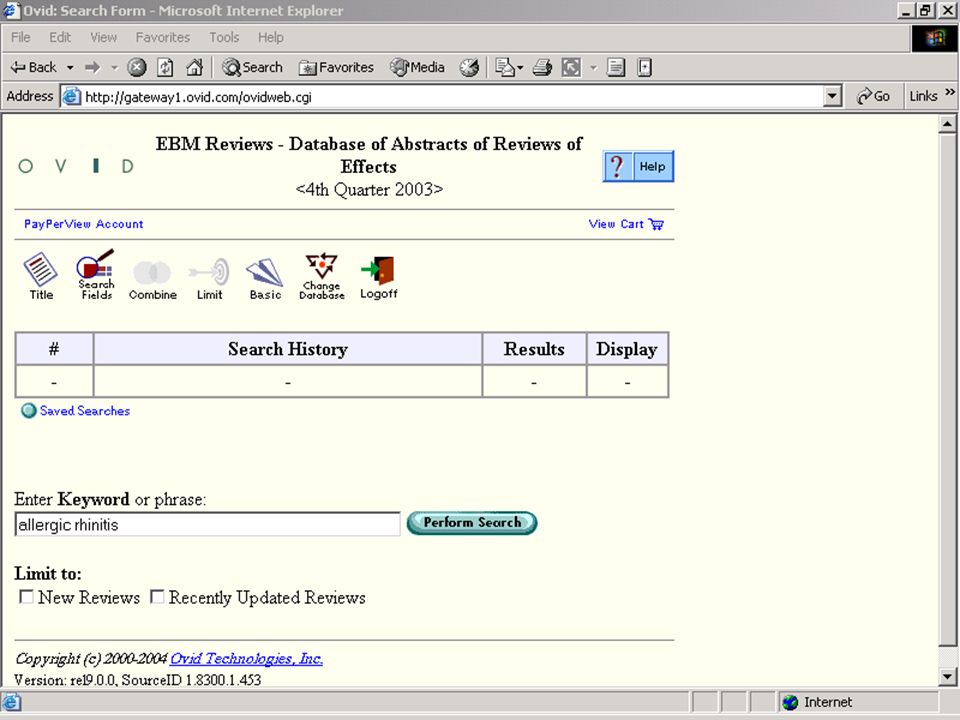Open the PayPerView Account link
960x720 pixels.
pyautogui.click(x=83, y=224)
